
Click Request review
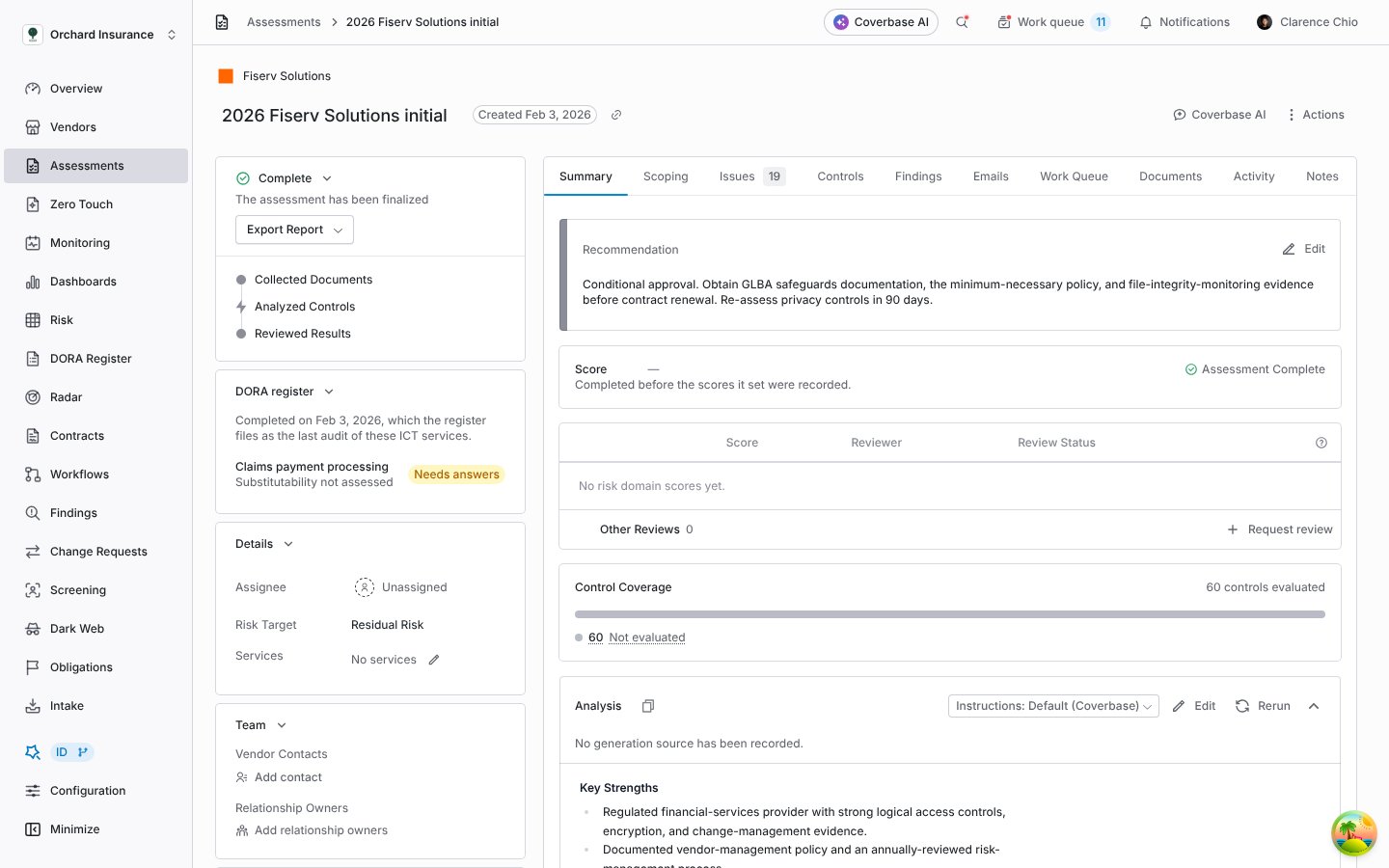[x=1279, y=529]
